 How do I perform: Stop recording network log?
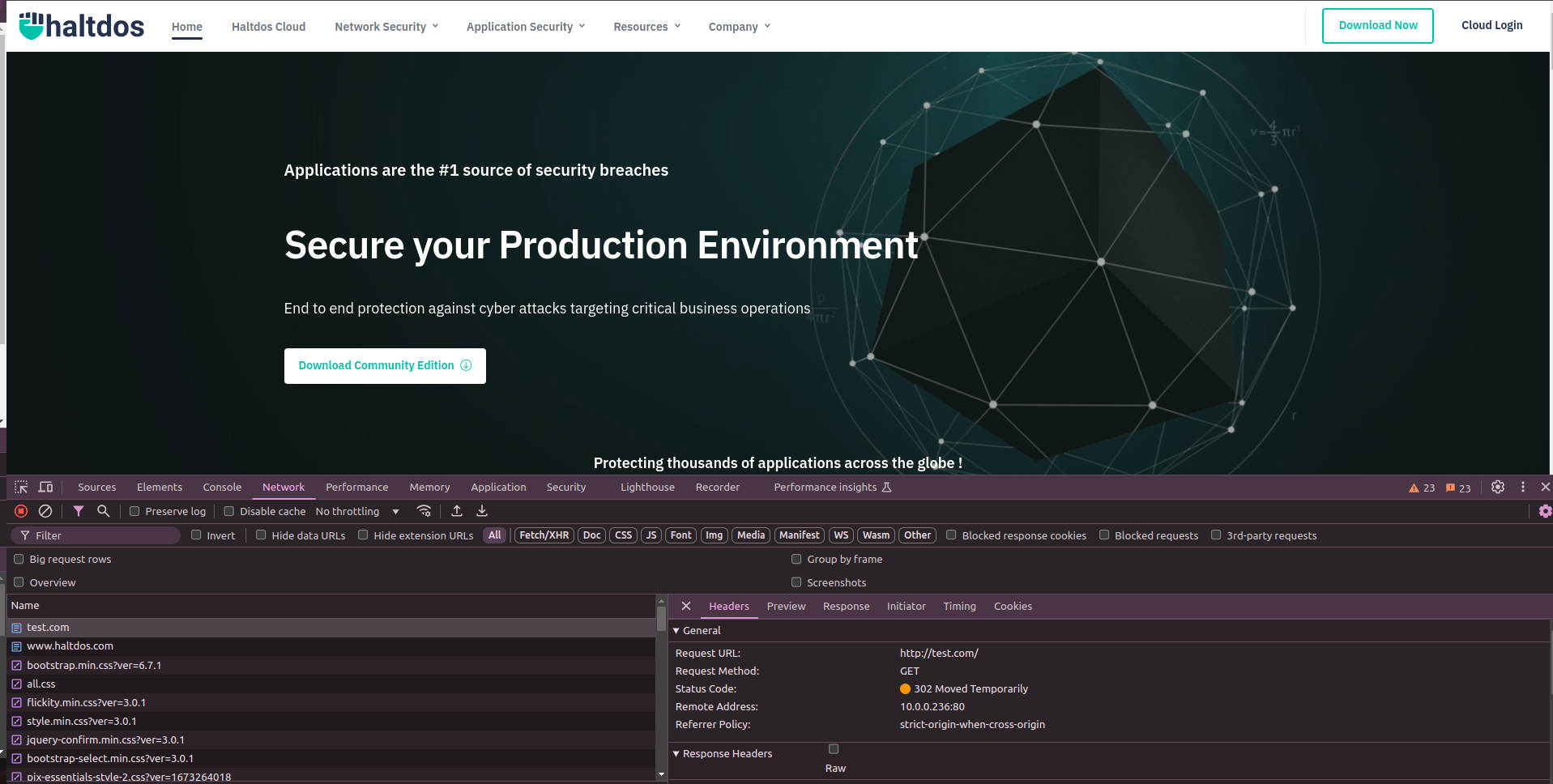click(21, 511)
